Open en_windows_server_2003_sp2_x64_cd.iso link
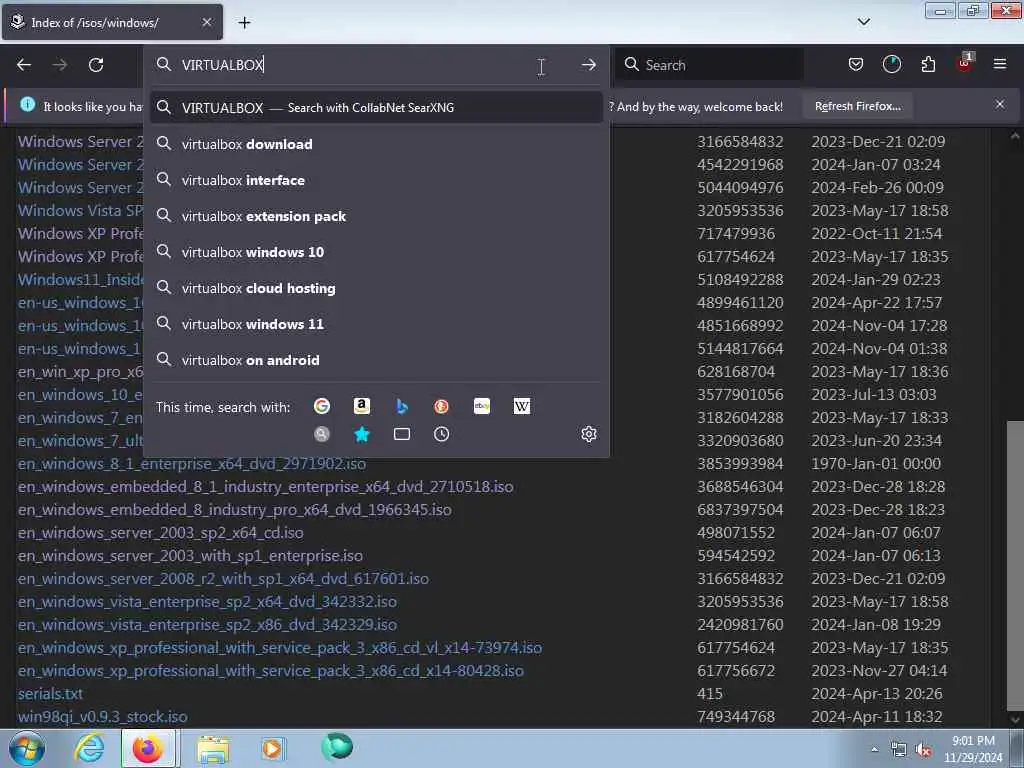This screenshot has height=768, width=1024. pos(161,533)
